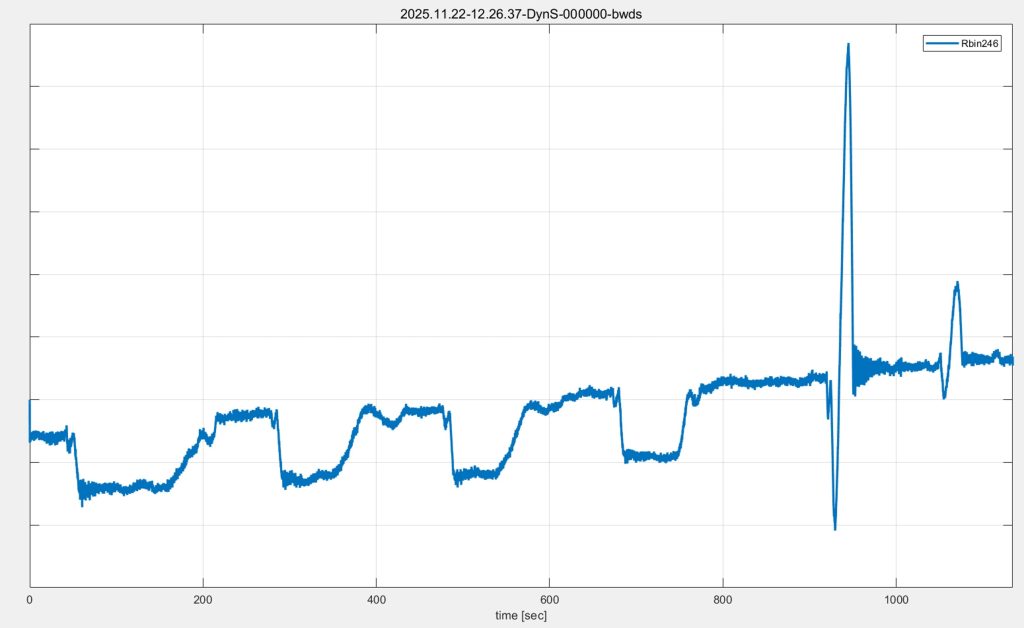Image resolution: width=1024 pixels, height=628 pixels.
Task: Select the plot title text at top
Action: [521, 13]
